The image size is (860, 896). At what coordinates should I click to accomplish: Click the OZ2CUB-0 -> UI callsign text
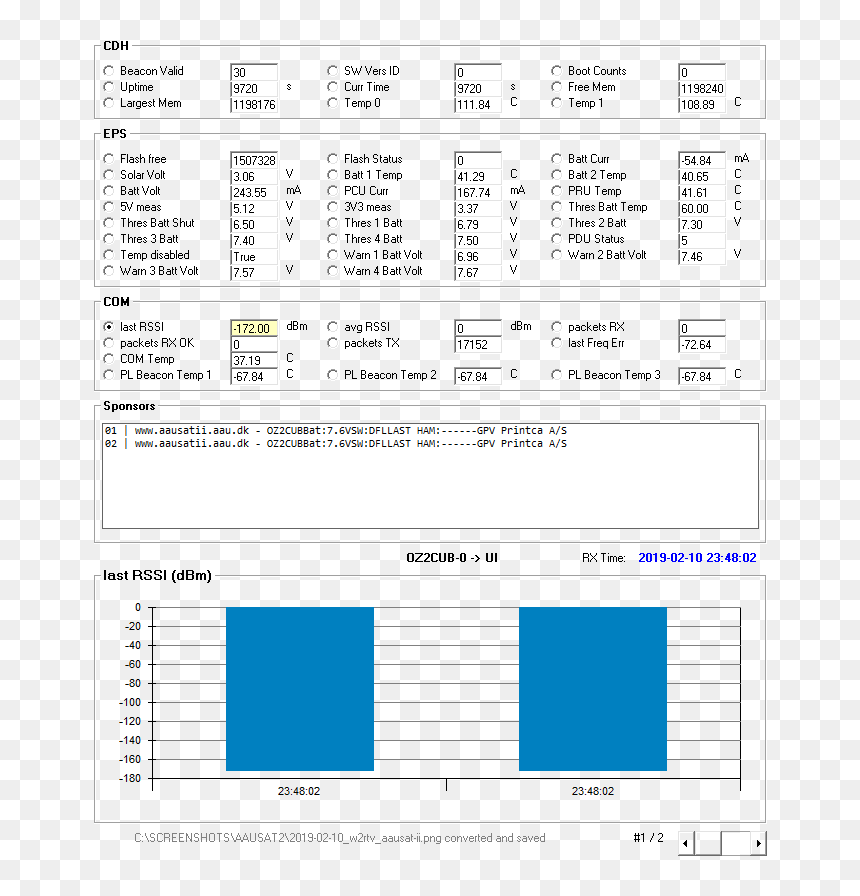(x=452, y=558)
